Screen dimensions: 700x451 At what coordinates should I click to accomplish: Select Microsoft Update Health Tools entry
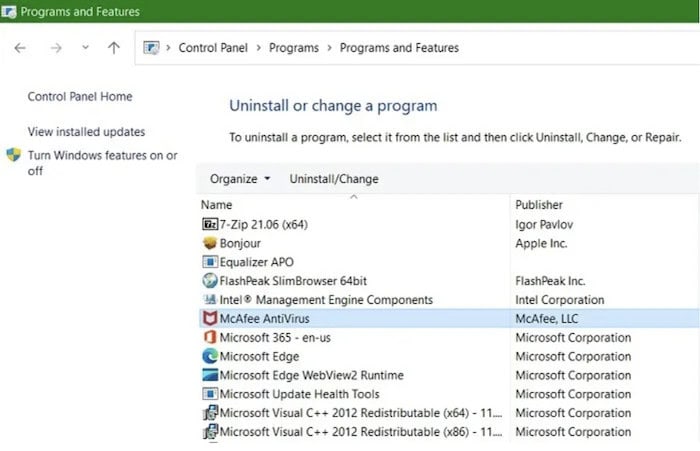click(x=300, y=394)
